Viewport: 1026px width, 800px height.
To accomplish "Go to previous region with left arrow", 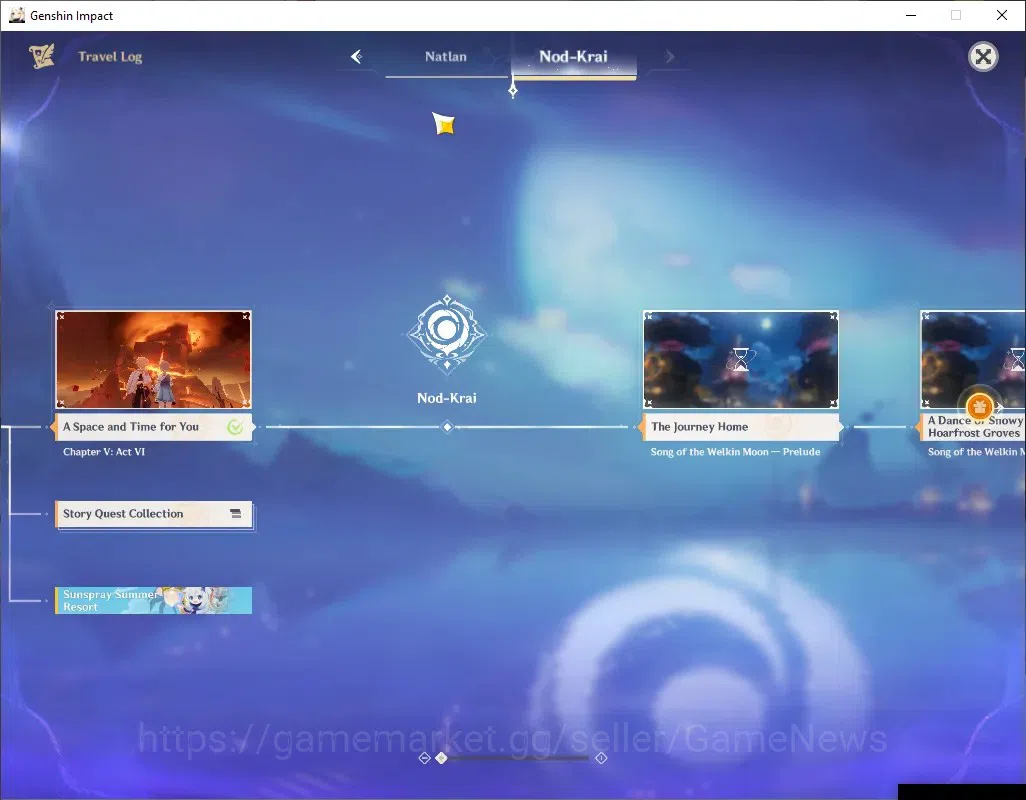I will pyautogui.click(x=357, y=57).
